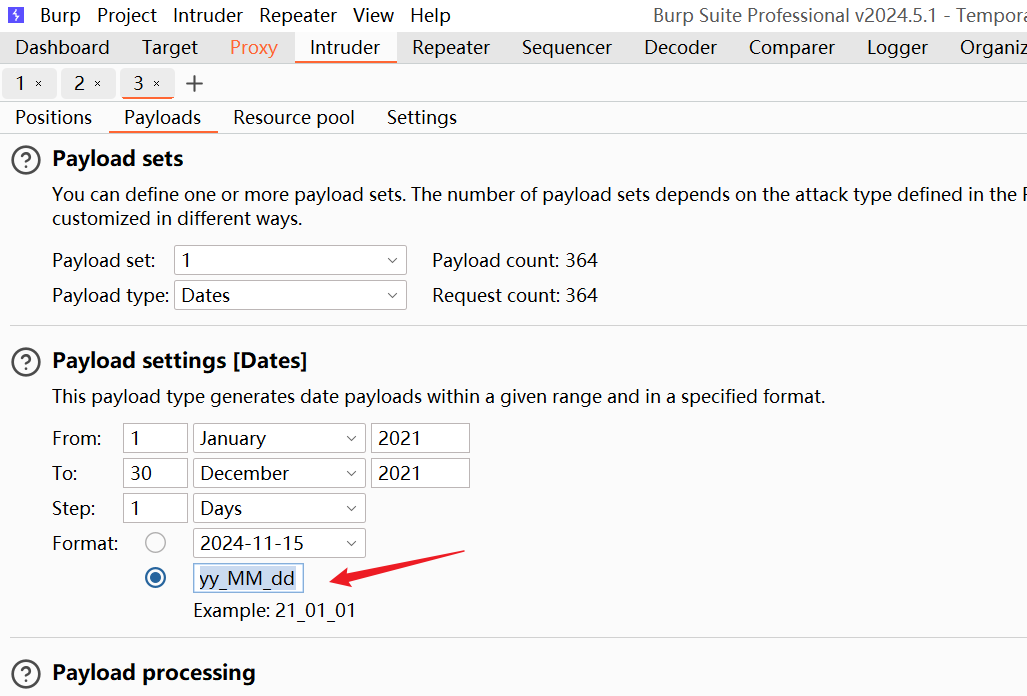Click Payload processing help question mark
This screenshot has height=696, width=1027.
coord(26,674)
